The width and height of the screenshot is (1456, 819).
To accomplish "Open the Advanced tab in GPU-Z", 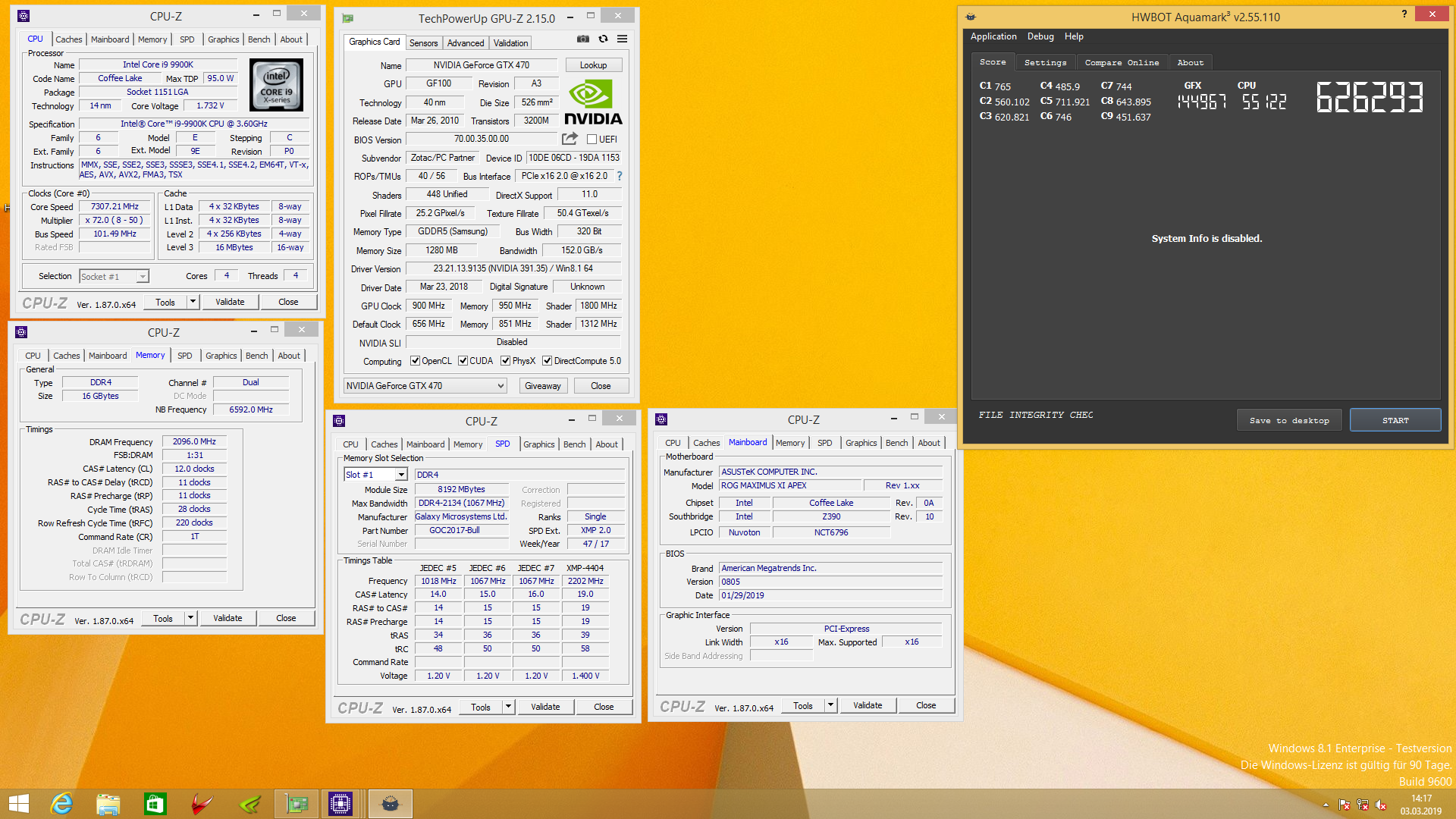I will (x=465, y=43).
